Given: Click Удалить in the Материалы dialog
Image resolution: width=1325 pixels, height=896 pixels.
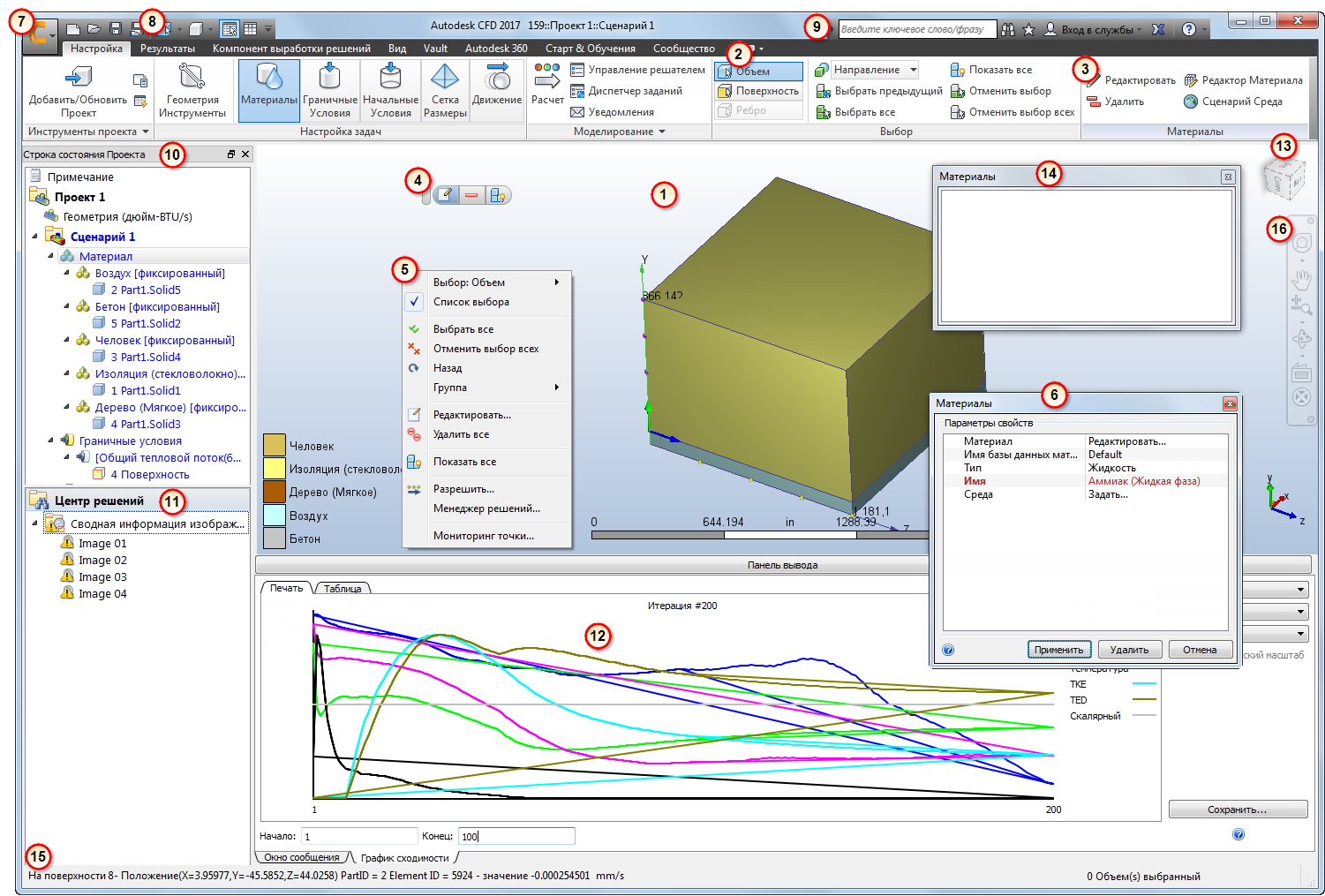Looking at the screenshot, I should (x=1130, y=650).
